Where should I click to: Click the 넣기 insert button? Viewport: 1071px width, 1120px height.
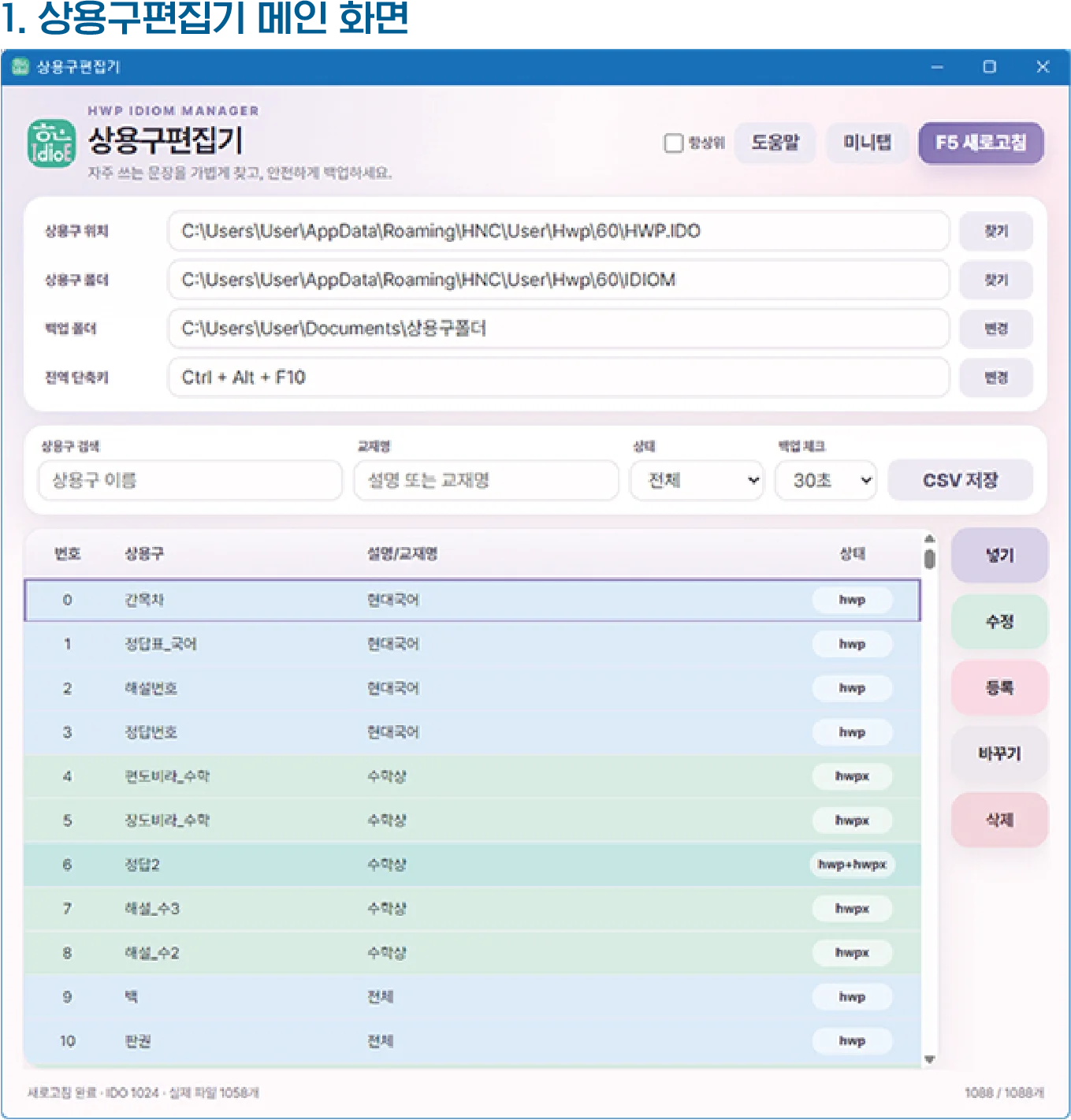pos(999,555)
